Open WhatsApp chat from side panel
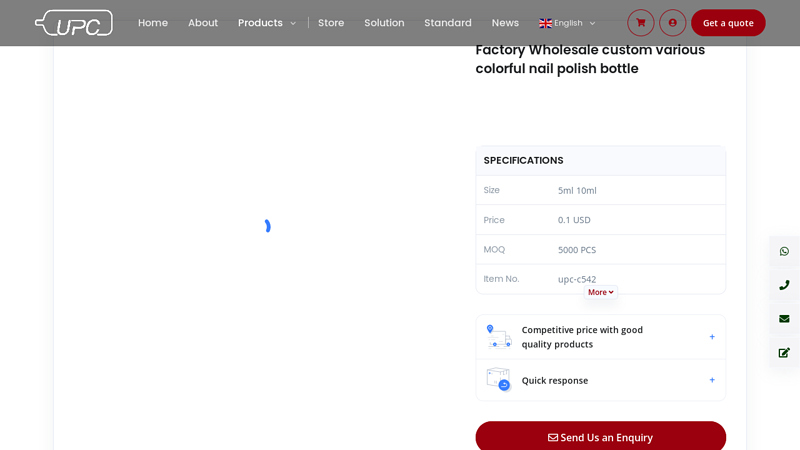The width and height of the screenshot is (800, 450). [784, 252]
